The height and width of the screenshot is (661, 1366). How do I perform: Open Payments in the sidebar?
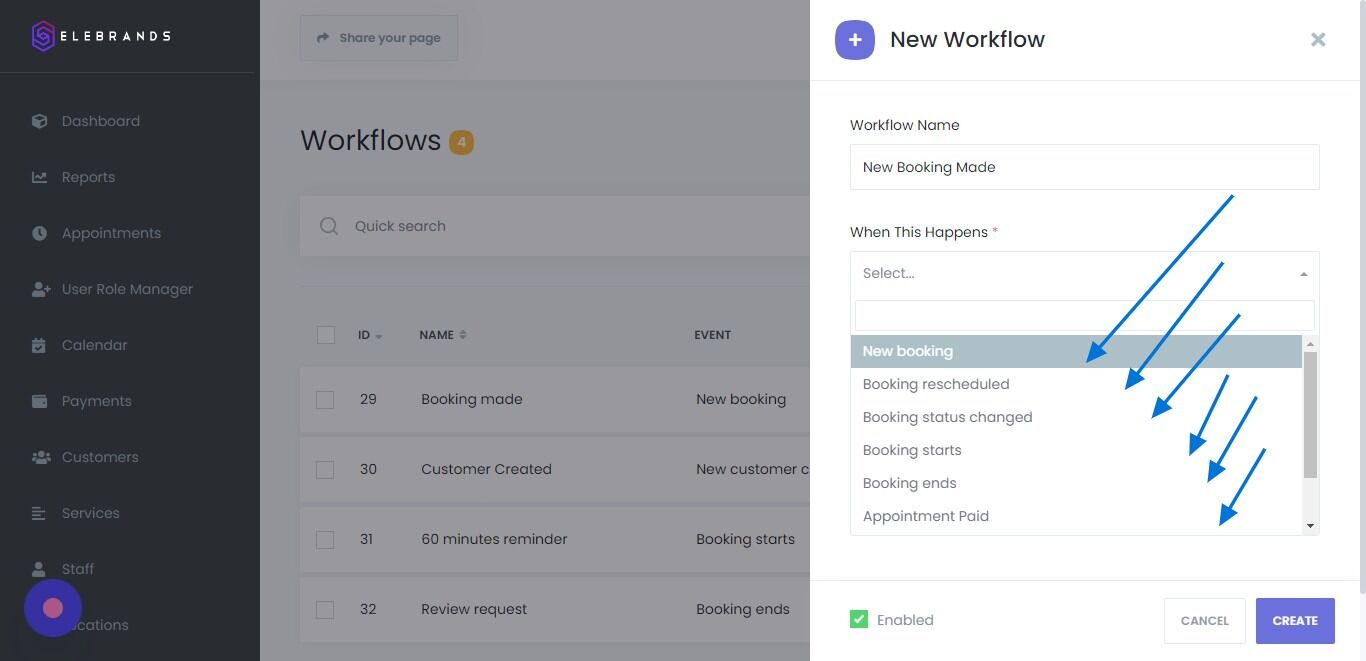point(96,401)
